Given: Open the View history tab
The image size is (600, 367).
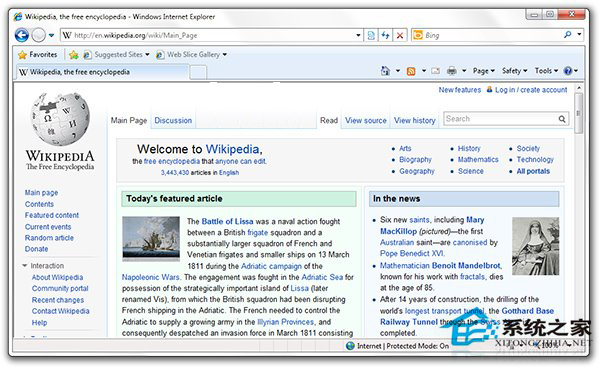Looking at the screenshot, I should 415,121.
